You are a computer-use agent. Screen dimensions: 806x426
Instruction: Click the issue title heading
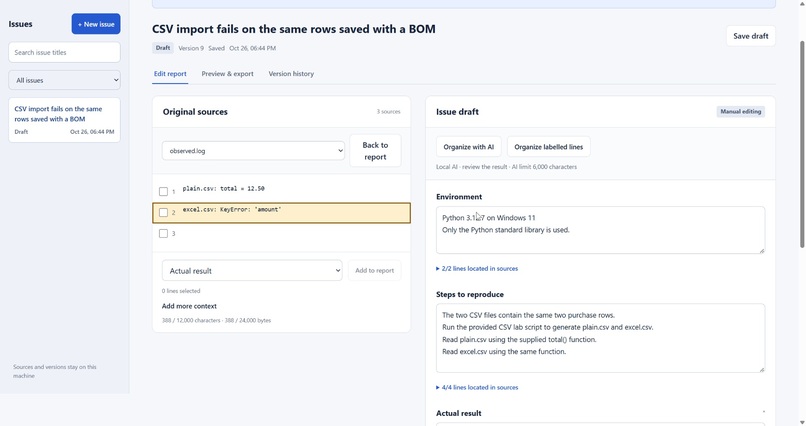coord(294,29)
